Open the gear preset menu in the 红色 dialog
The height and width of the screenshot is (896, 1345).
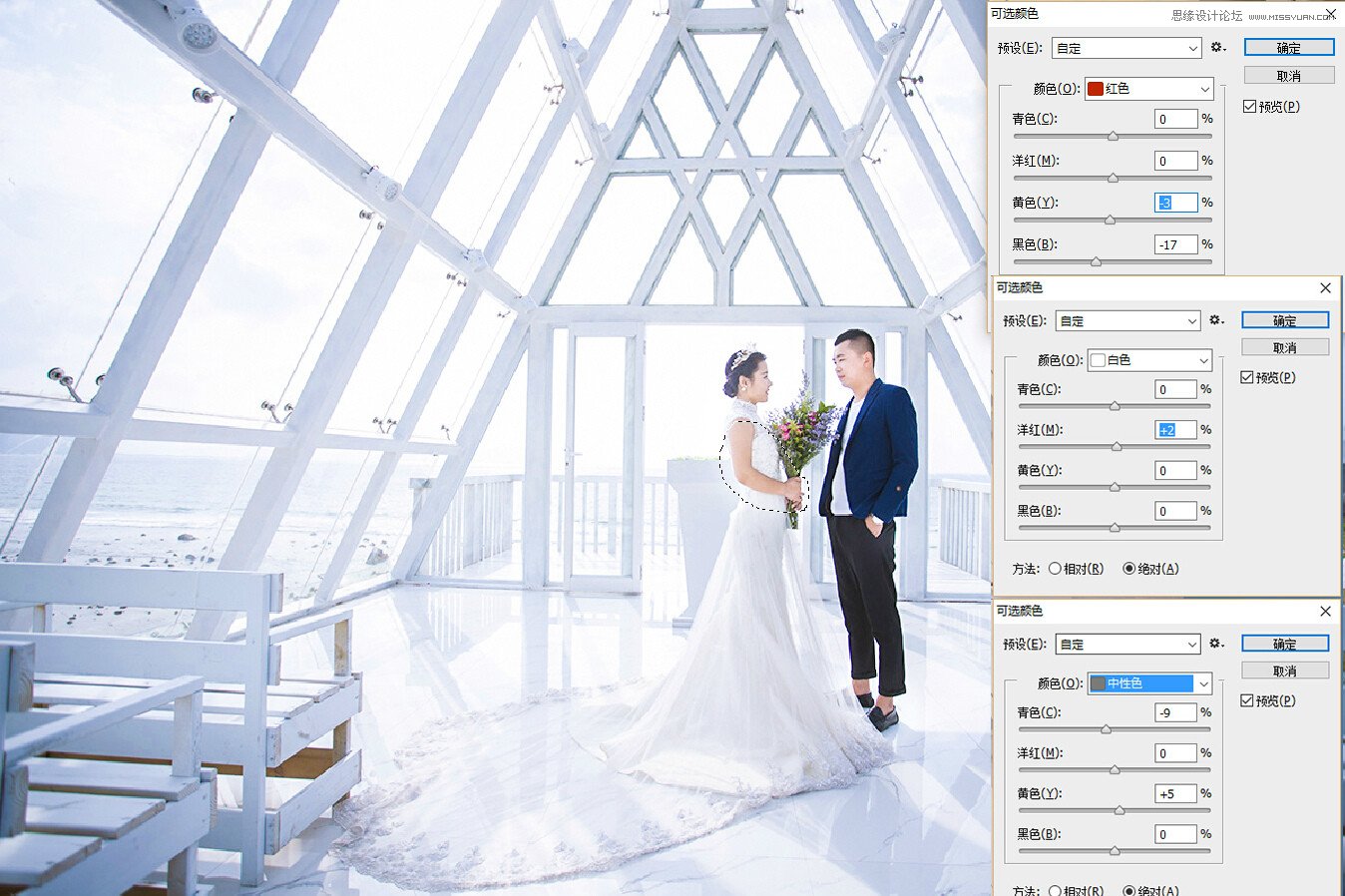(1217, 47)
